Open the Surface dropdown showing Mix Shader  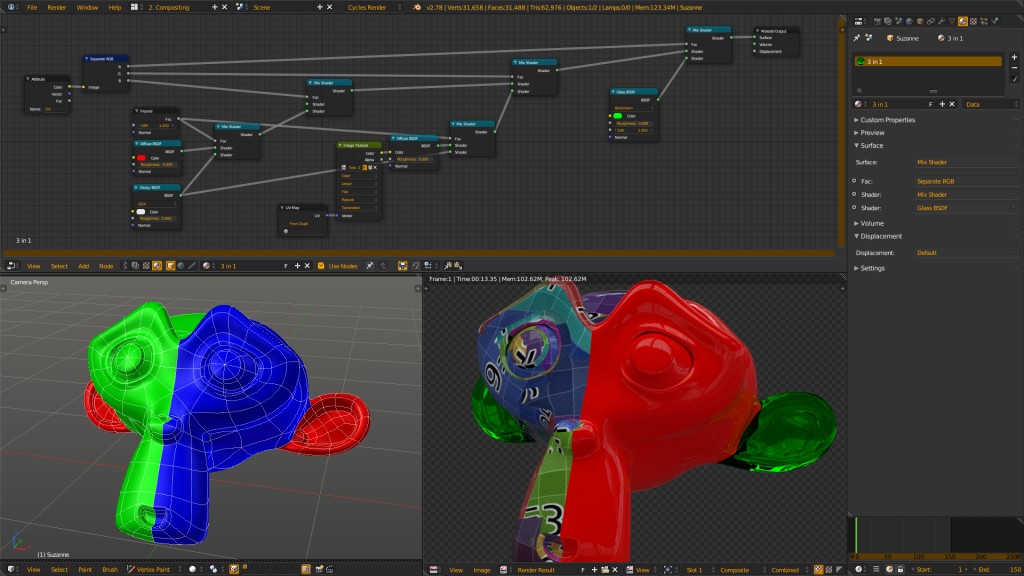pos(966,162)
